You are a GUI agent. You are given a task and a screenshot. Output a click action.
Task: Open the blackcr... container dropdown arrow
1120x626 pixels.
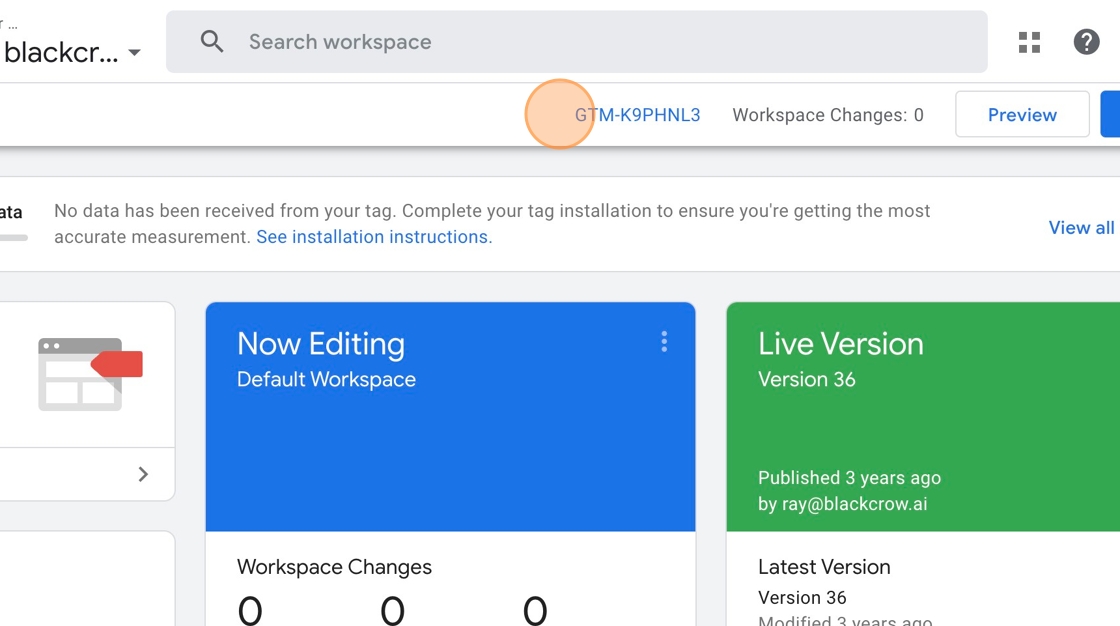point(134,53)
